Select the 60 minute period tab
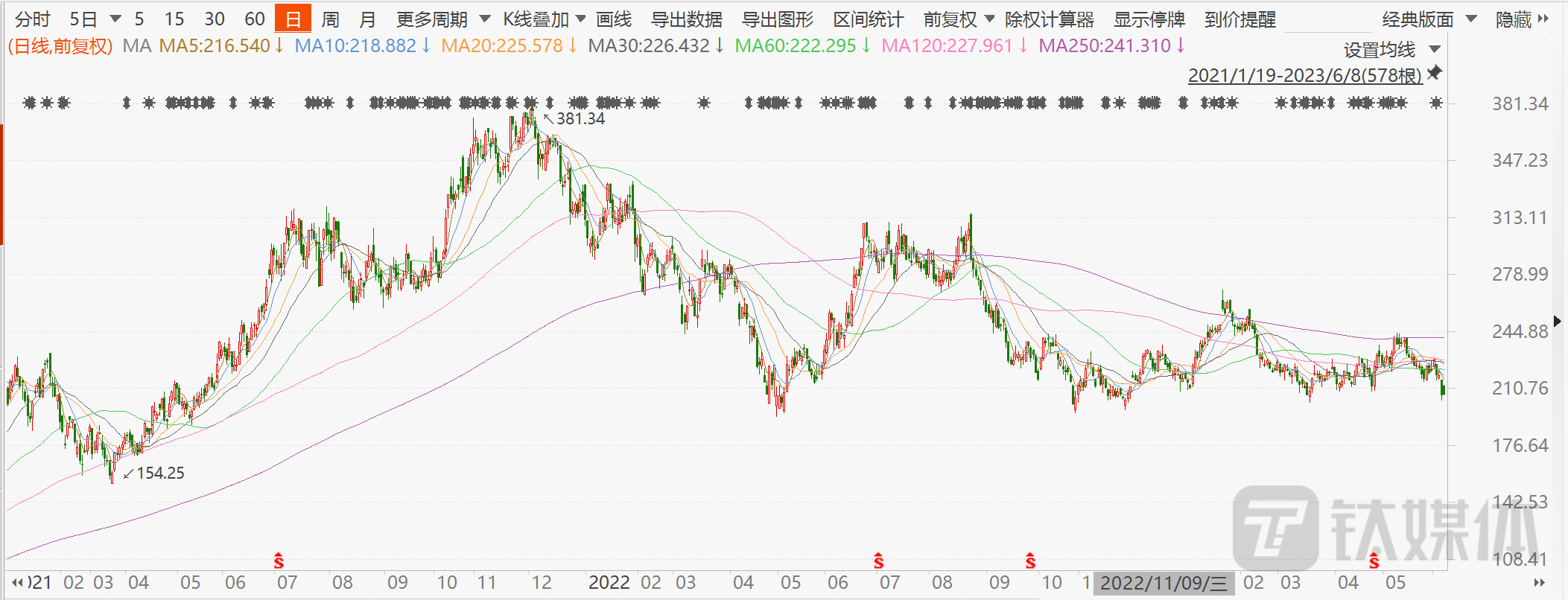This screenshot has height=600, width=1568. pos(255,19)
